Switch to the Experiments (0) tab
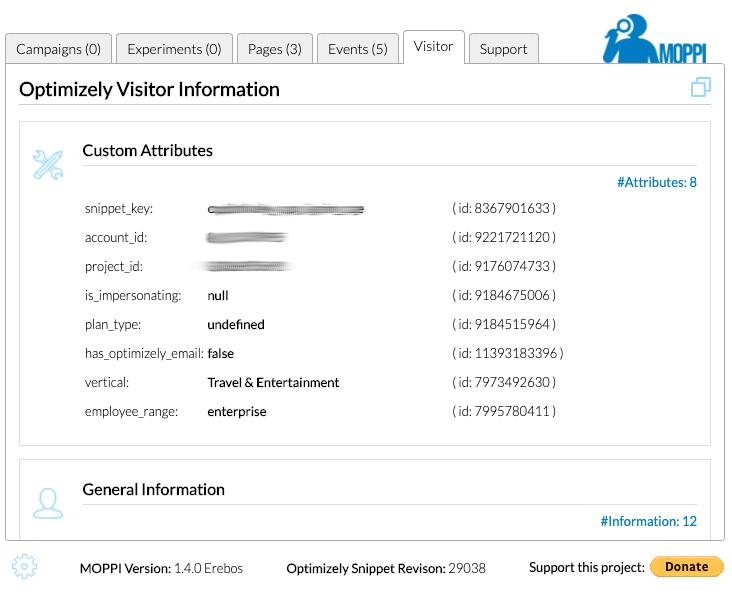 [x=174, y=49]
